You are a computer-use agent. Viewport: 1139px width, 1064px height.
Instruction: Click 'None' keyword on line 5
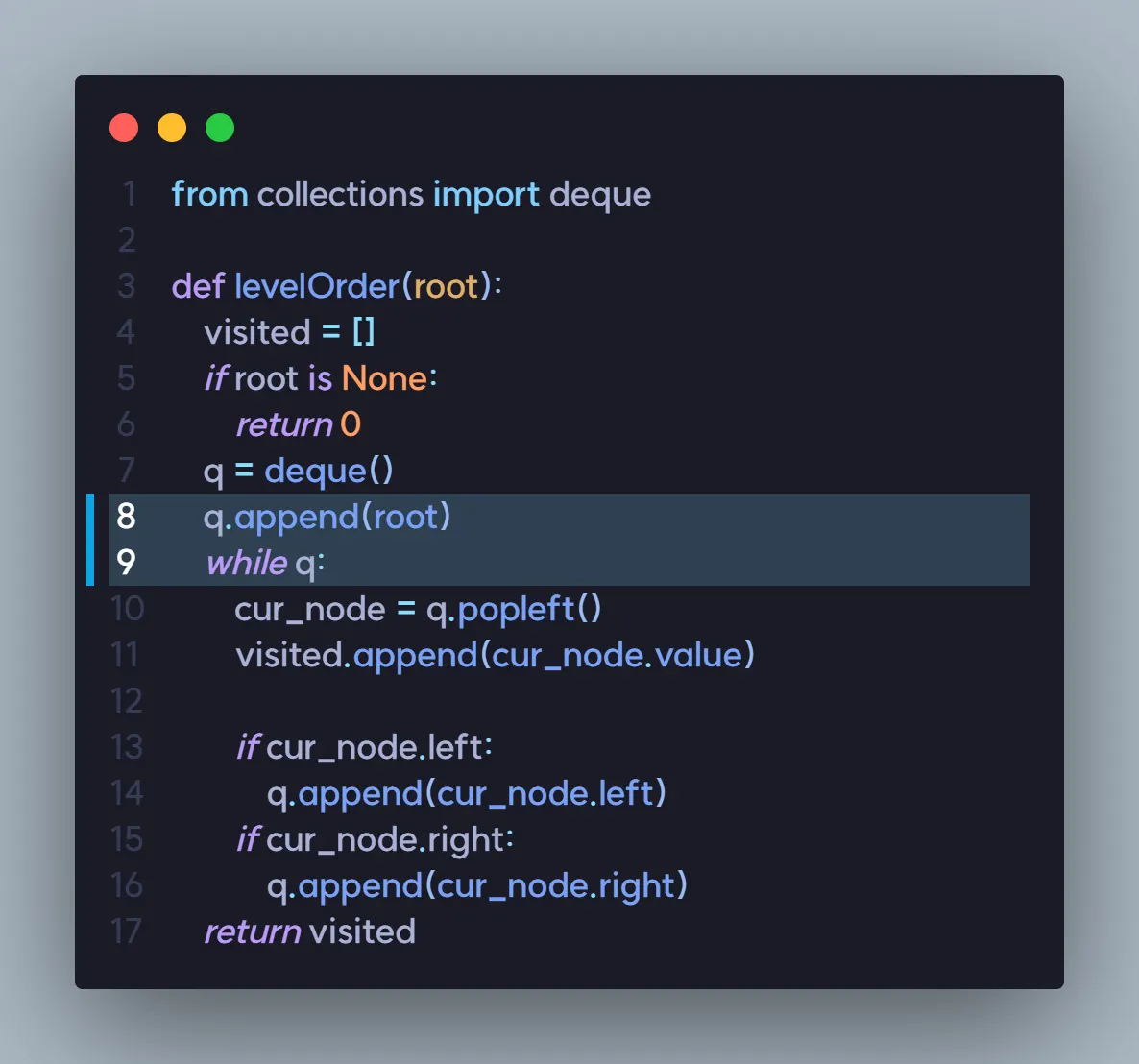[x=384, y=378]
